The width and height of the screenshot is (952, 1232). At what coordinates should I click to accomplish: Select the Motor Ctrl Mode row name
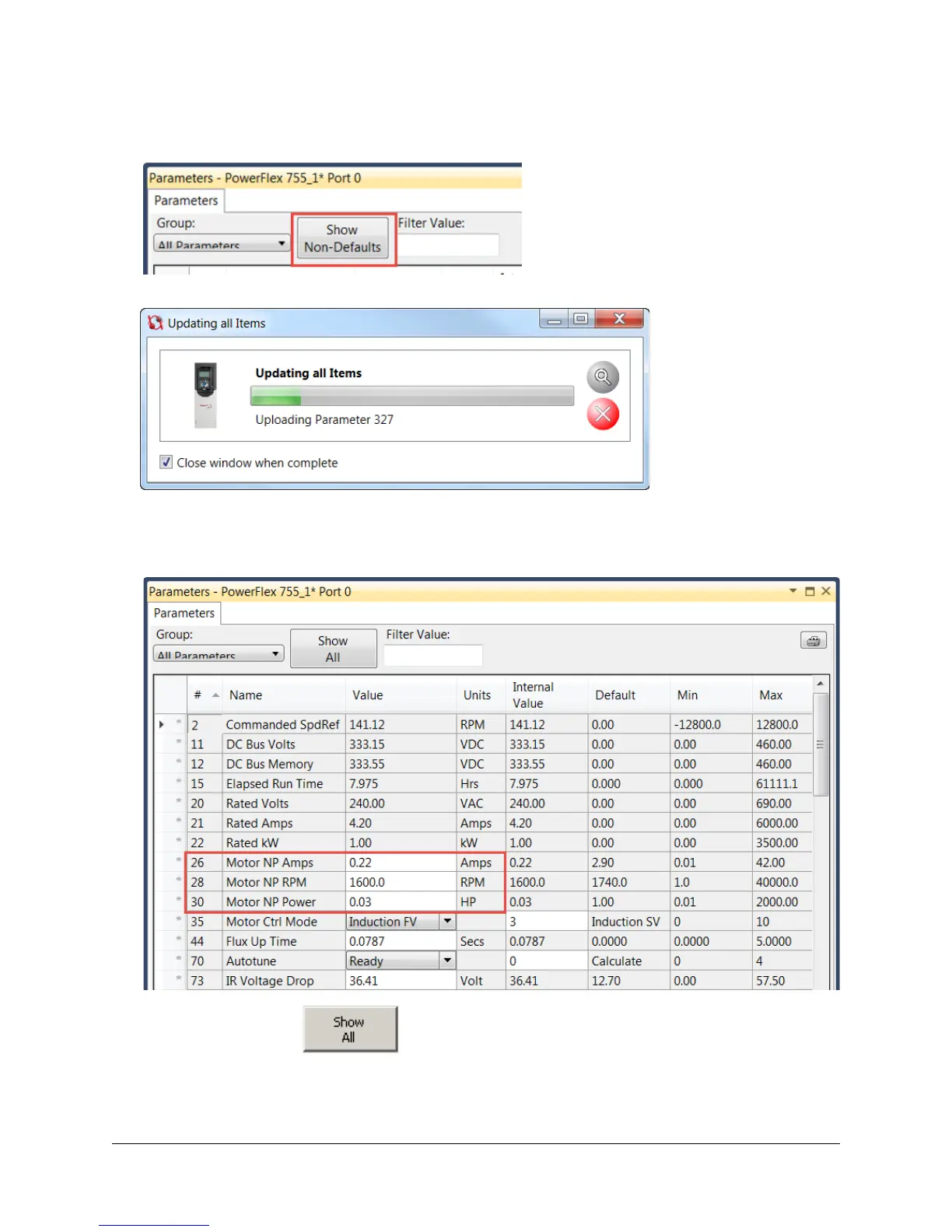[x=271, y=922]
